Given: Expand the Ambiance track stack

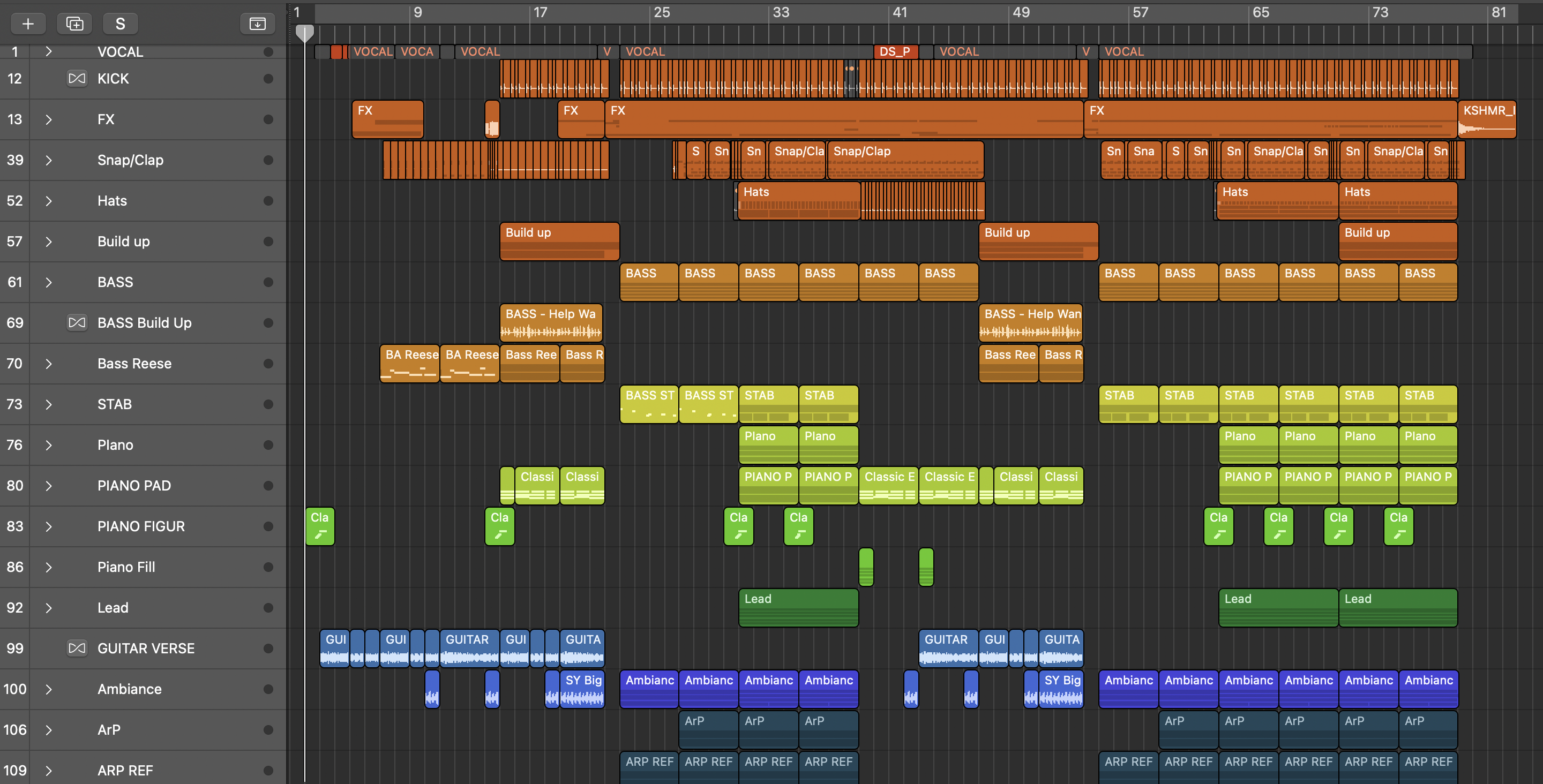Looking at the screenshot, I should (x=49, y=689).
